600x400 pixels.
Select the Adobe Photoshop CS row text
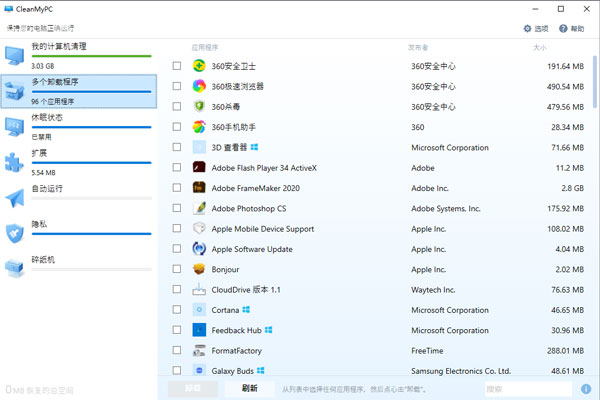coord(249,208)
